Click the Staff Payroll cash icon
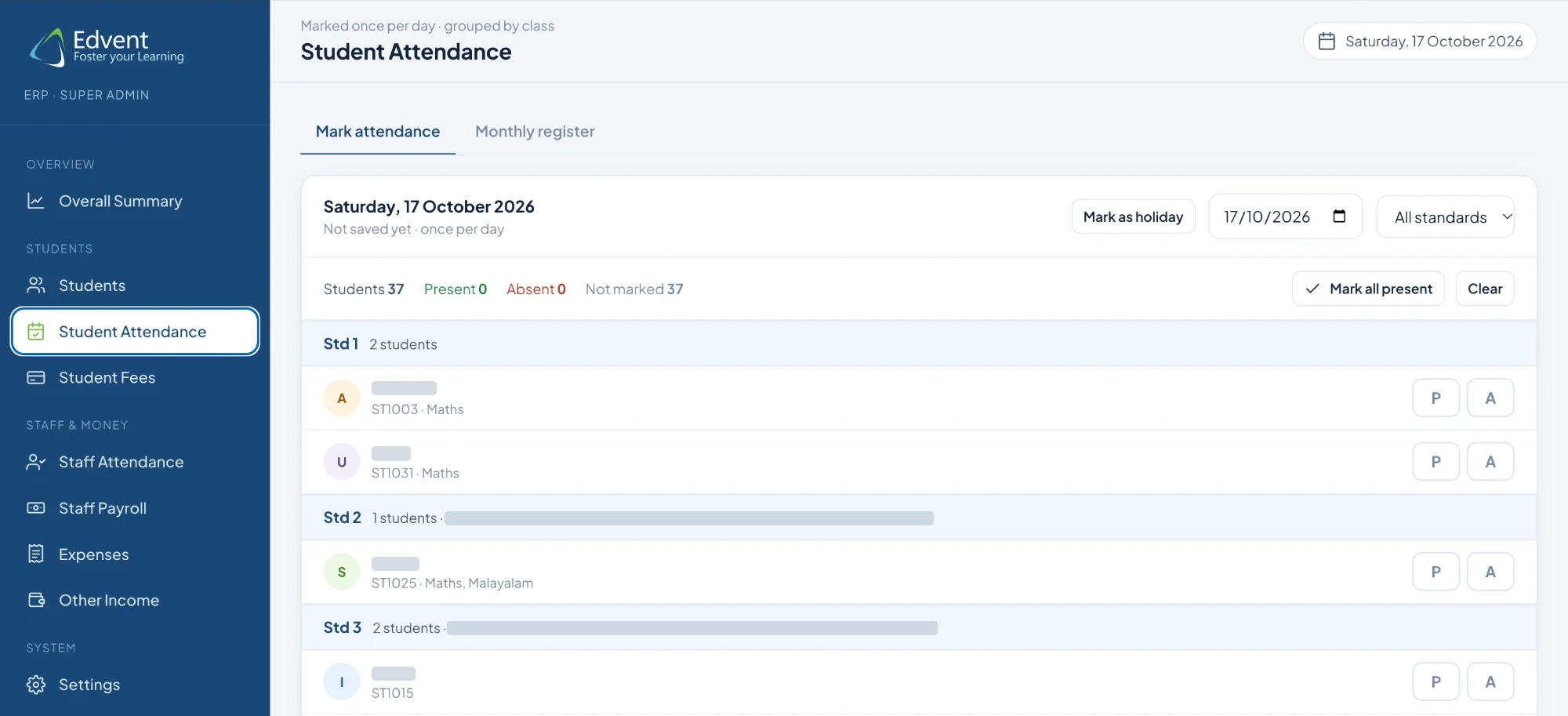 tap(36, 508)
